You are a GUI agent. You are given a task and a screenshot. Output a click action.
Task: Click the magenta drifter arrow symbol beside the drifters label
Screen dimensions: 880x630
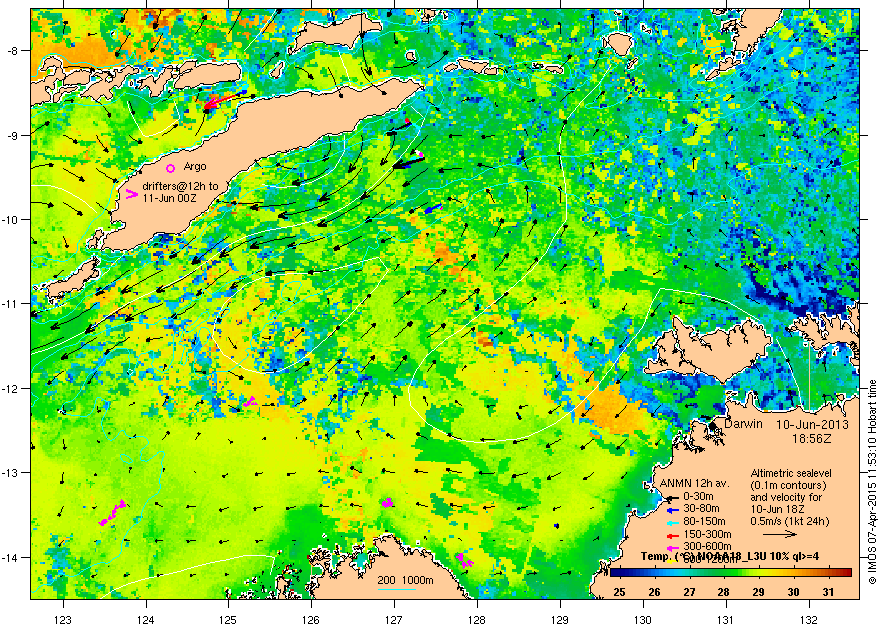[131, 195]
